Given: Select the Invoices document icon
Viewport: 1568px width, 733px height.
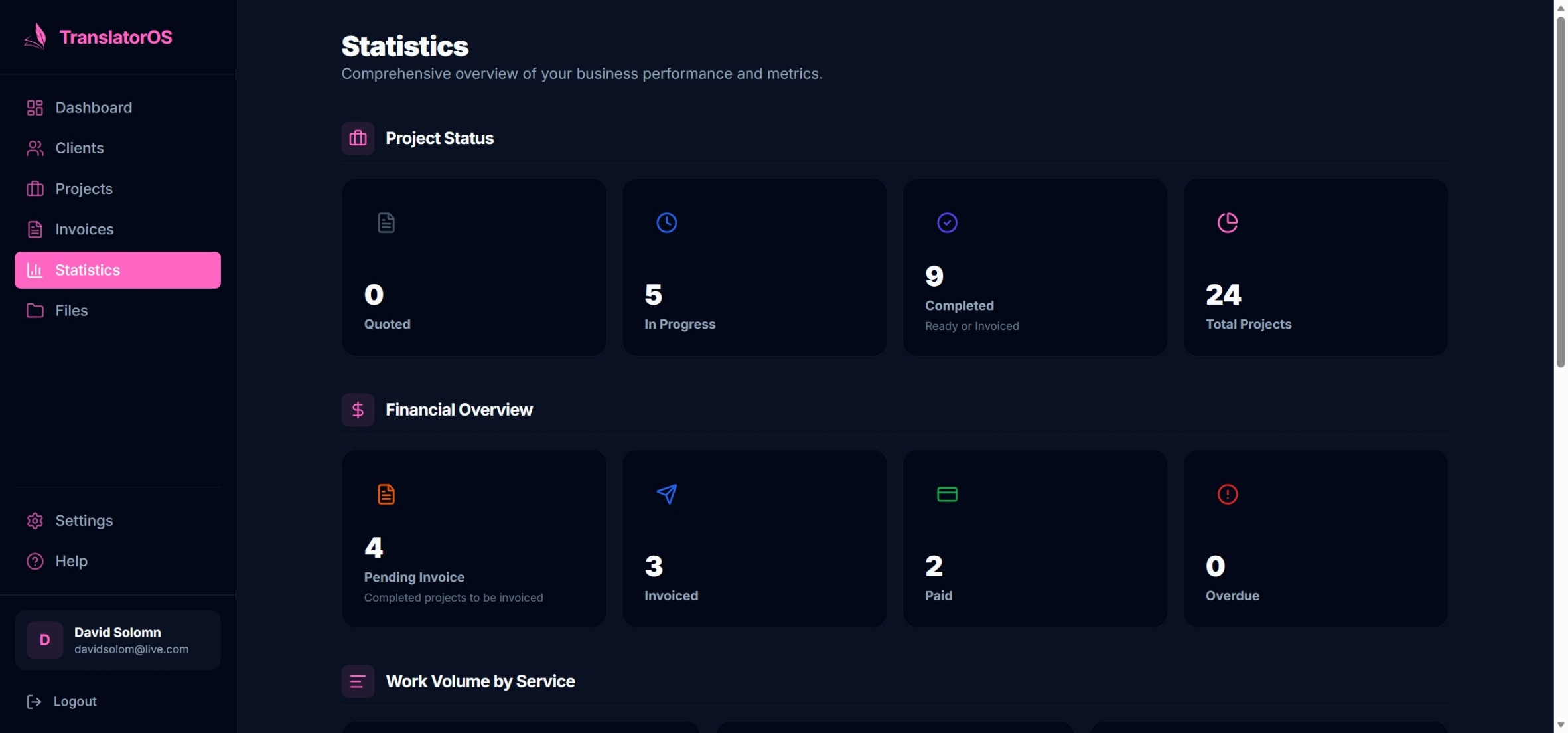Looking at the screenshot, I should click(x=35, y=230).
